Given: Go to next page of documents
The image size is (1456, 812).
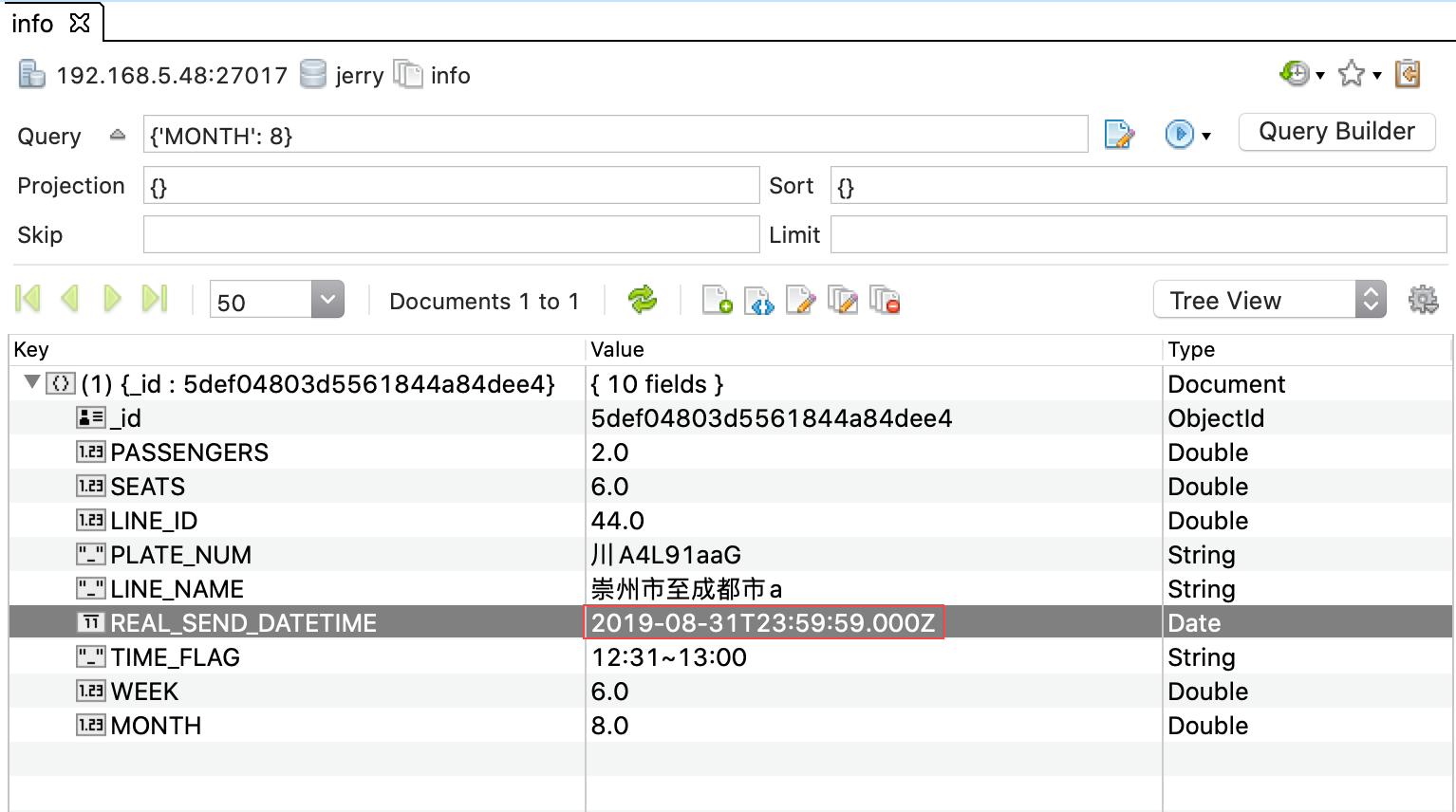Looking at the screenshot, I should pos(112,300).
